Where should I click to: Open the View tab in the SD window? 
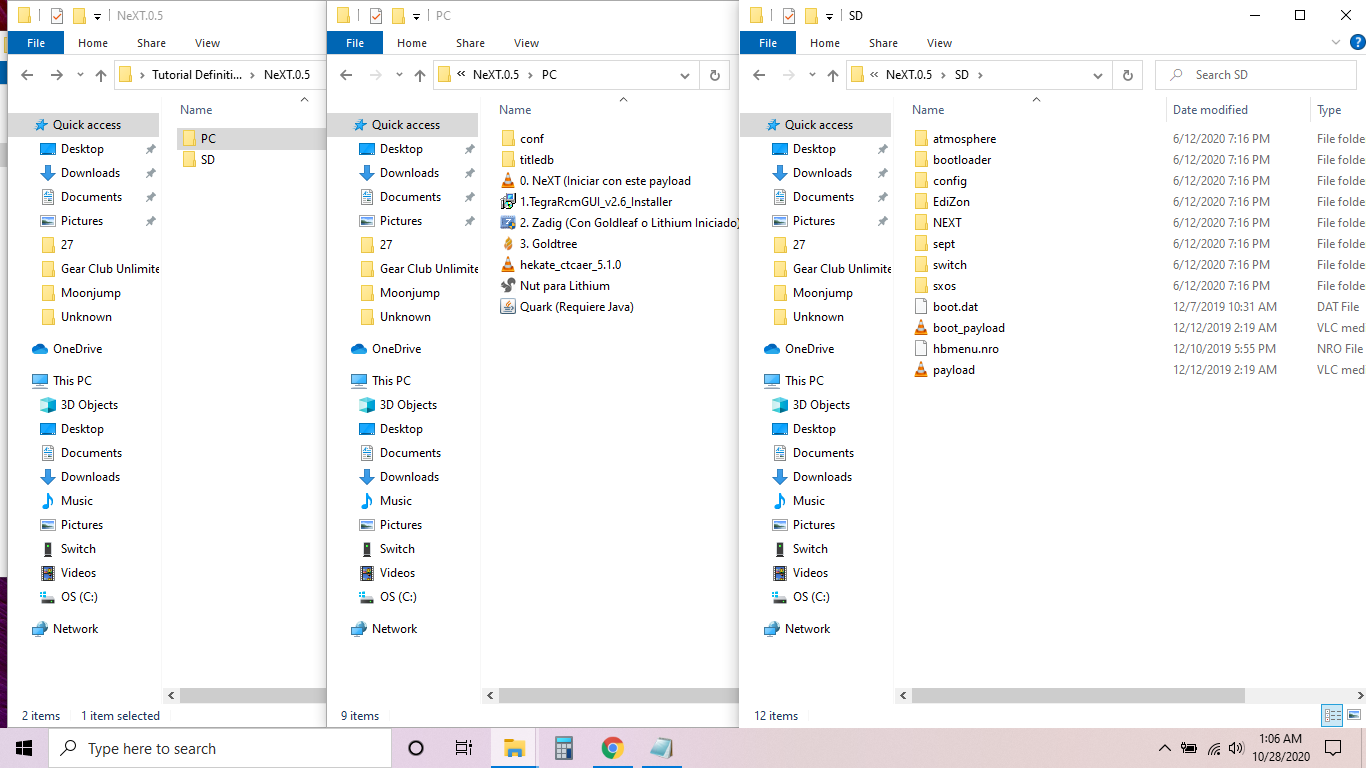point(939,43)
